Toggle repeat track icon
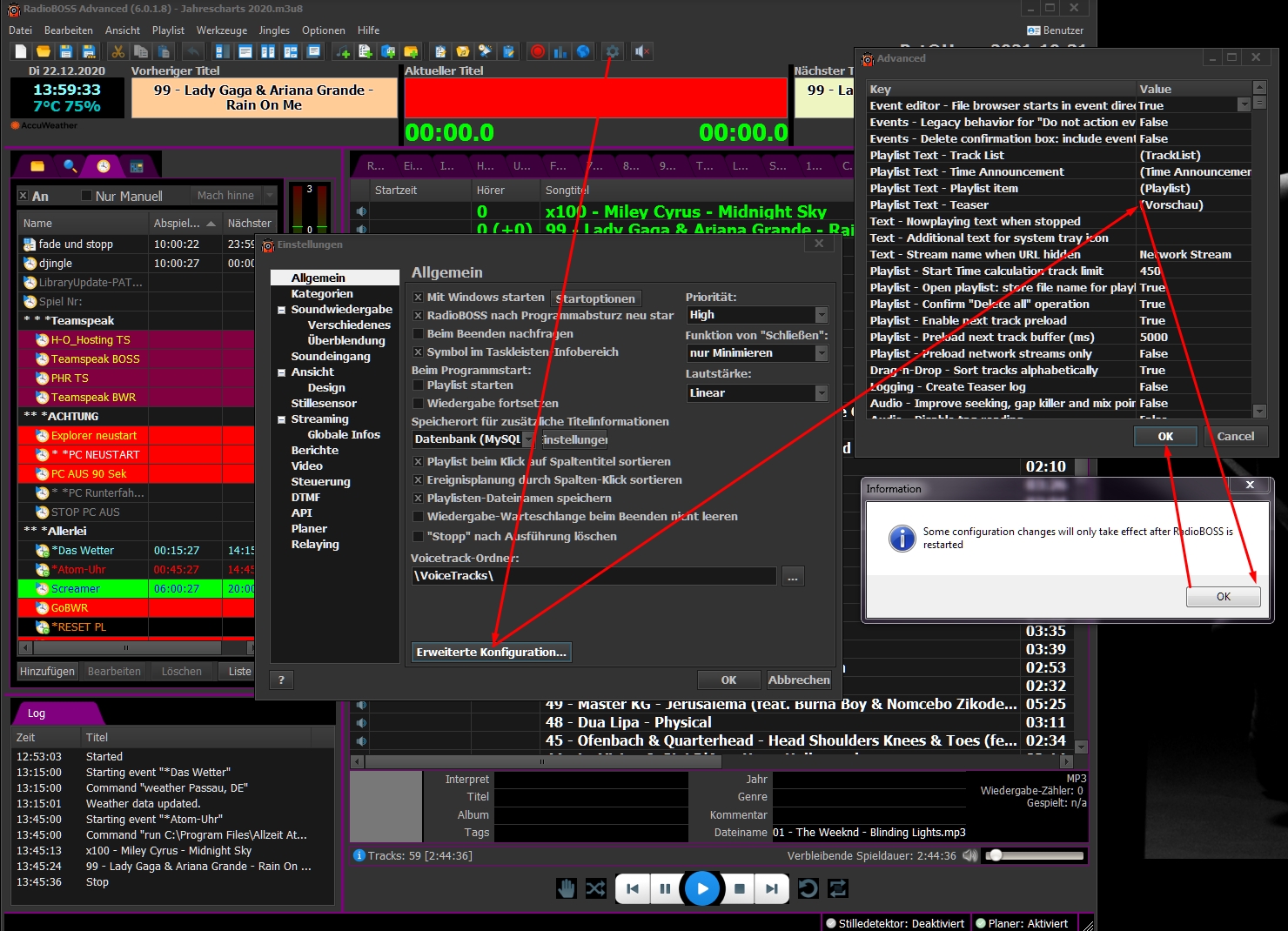1288x931 pixels. [x=808, y=888]
